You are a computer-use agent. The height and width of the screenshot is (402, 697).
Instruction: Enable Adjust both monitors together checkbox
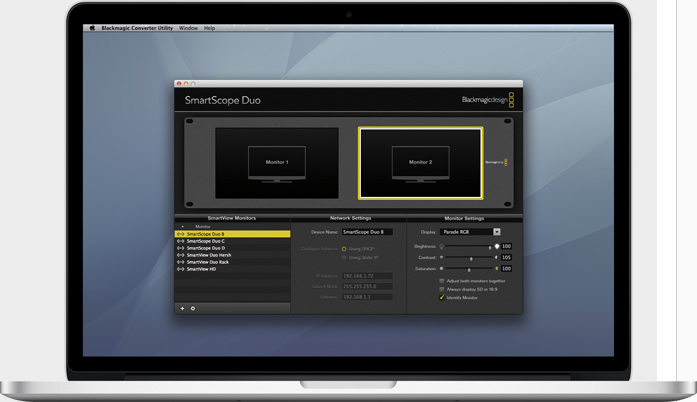tap(442, 281)
